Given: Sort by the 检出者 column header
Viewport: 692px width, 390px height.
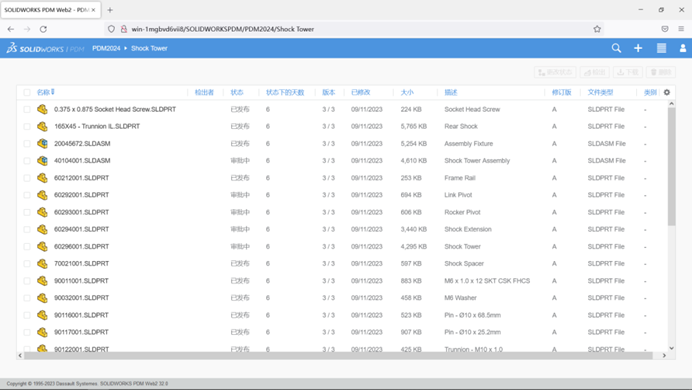Looking at the screenshot, I should click(204, 92).
